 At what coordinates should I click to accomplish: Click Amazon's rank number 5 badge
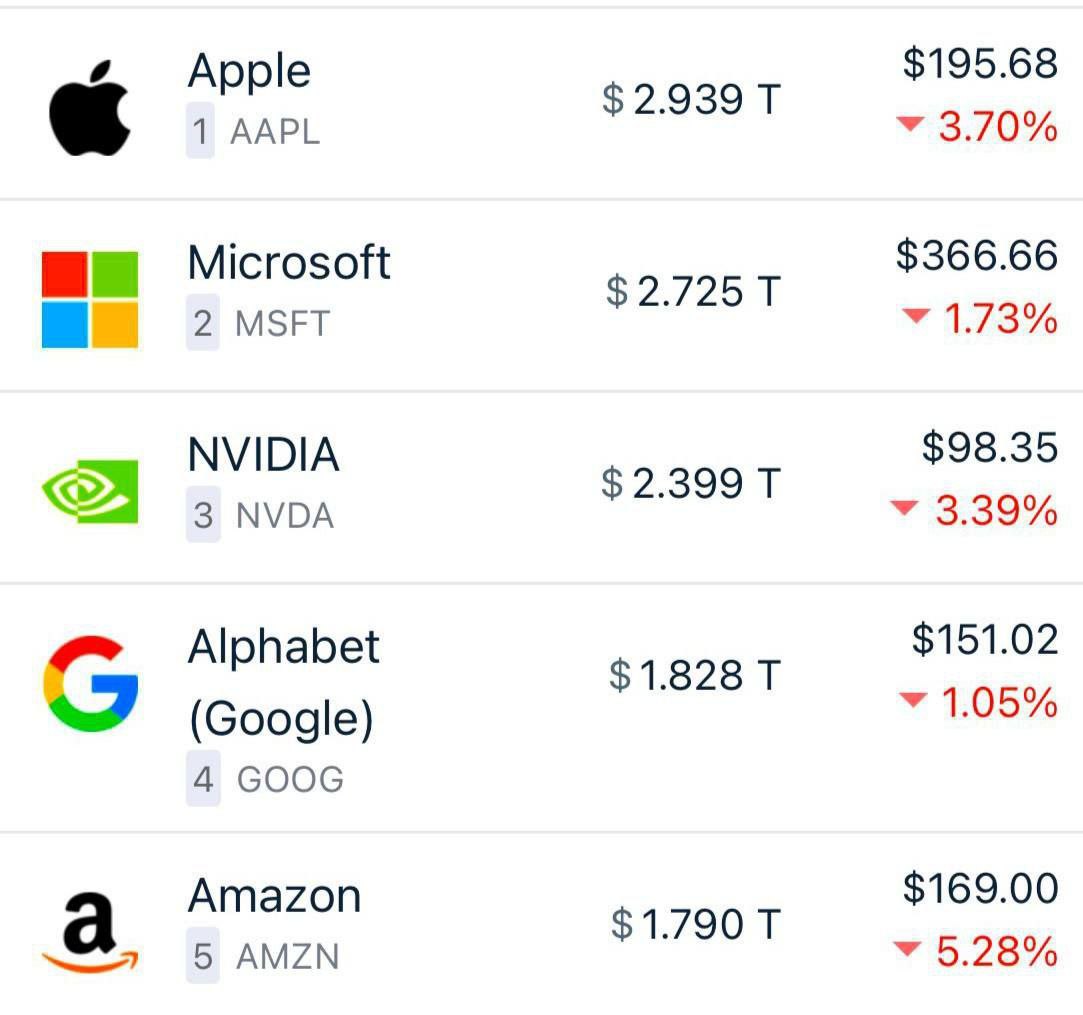point(203,956)
